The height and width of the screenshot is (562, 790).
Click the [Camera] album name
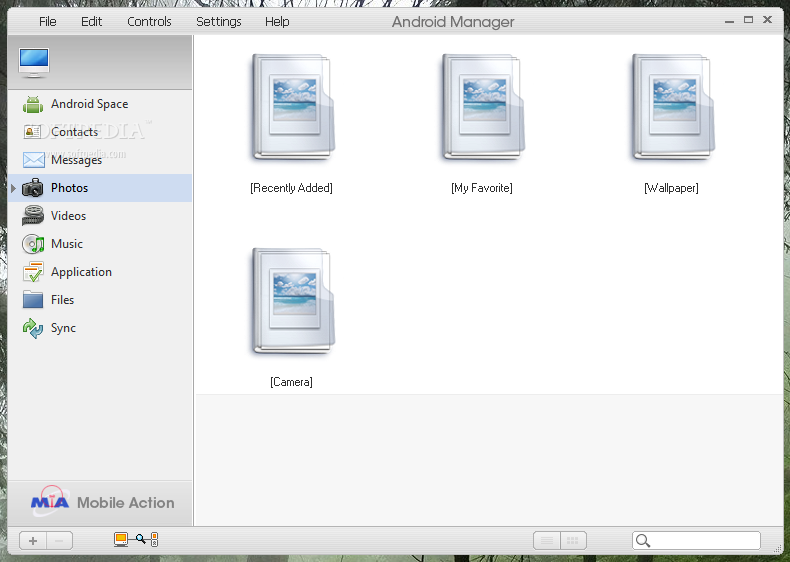291,382
